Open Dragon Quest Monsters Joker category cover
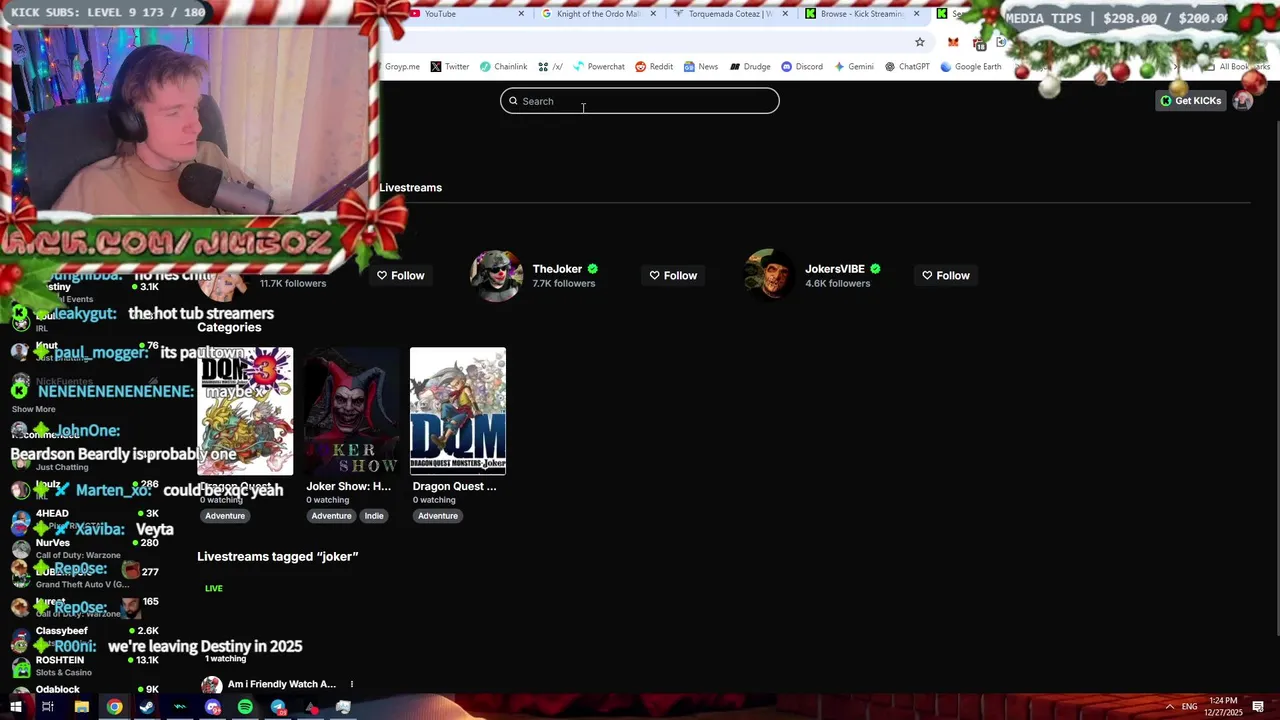 coord(458,411)
